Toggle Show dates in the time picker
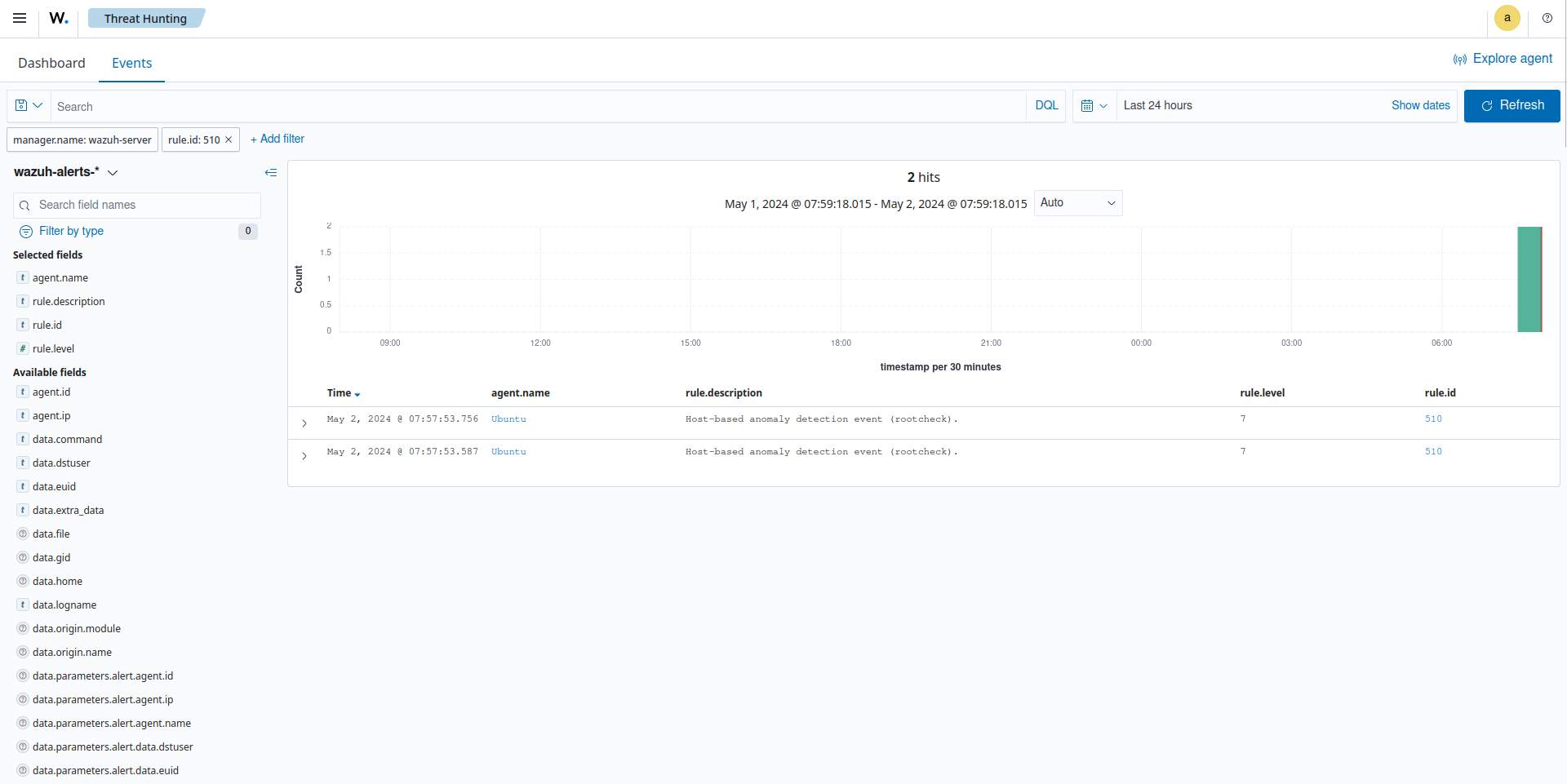 coord(1420,105)
